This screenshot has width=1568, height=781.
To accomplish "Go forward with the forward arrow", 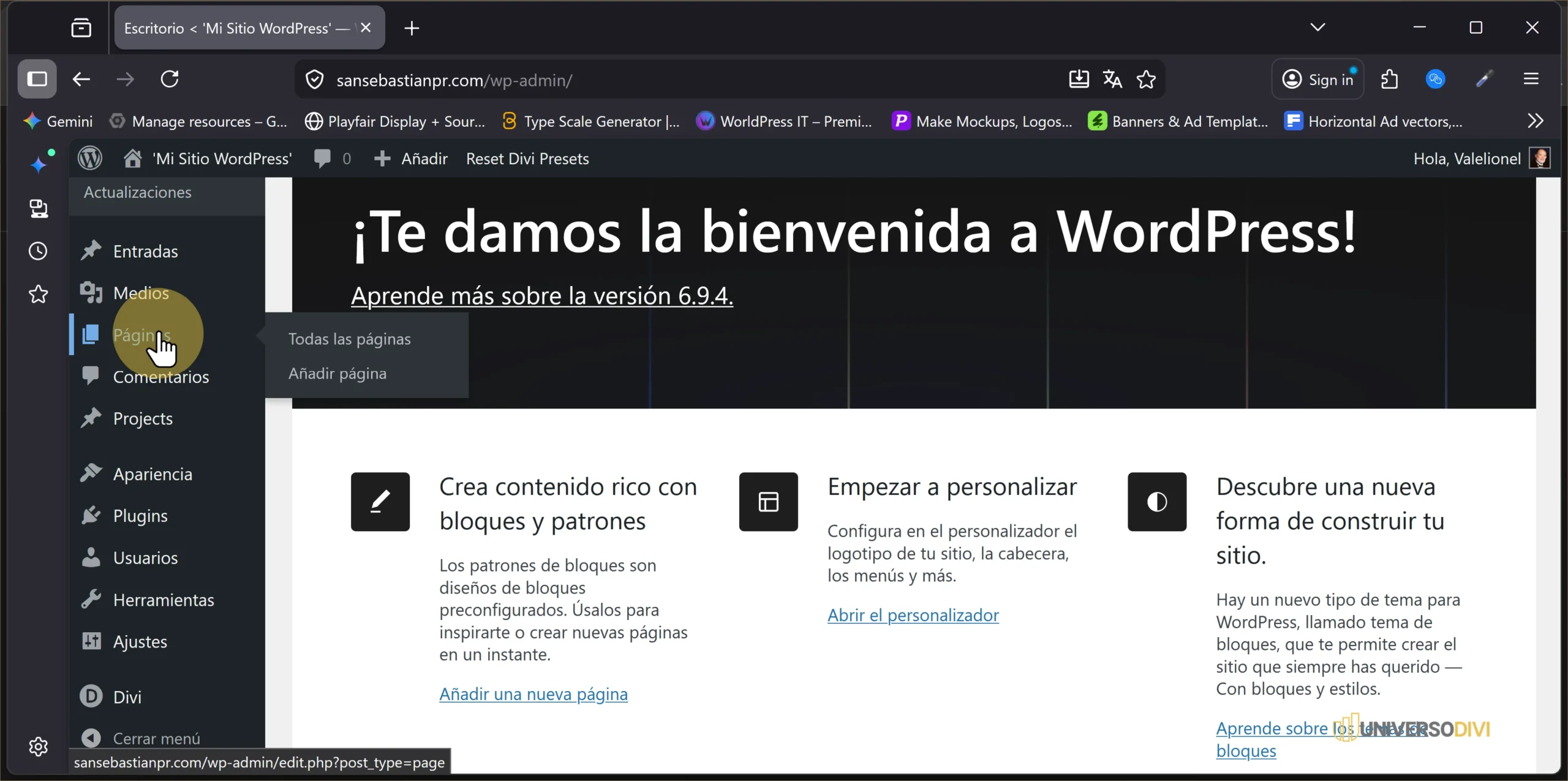I will click(126, 79).
